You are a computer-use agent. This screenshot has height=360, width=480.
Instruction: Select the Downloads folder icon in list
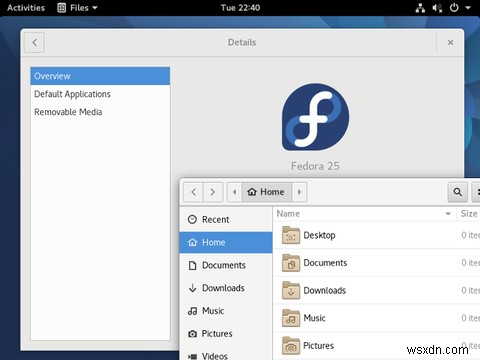click(291, 290)
